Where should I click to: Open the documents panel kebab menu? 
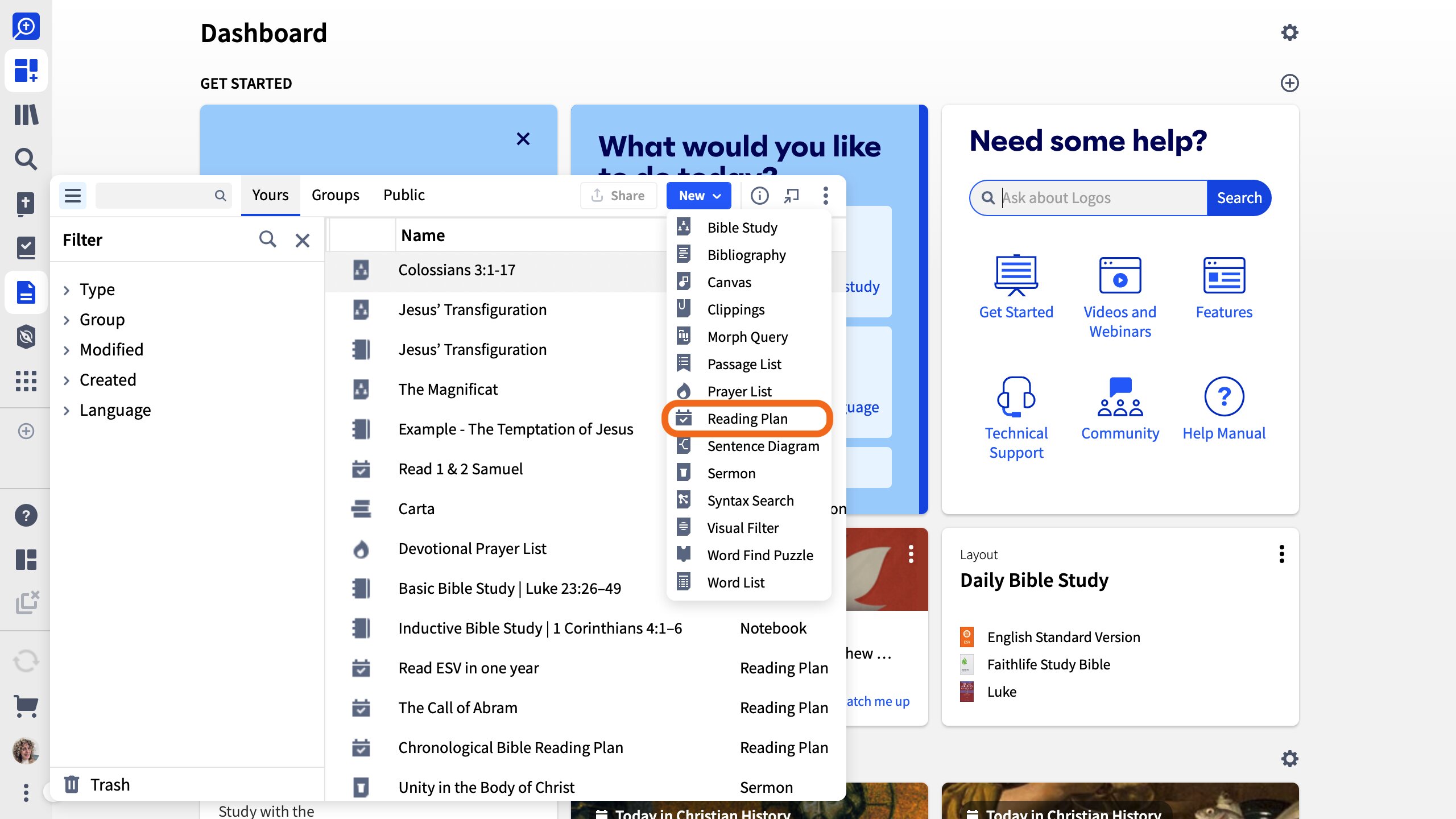825,196
